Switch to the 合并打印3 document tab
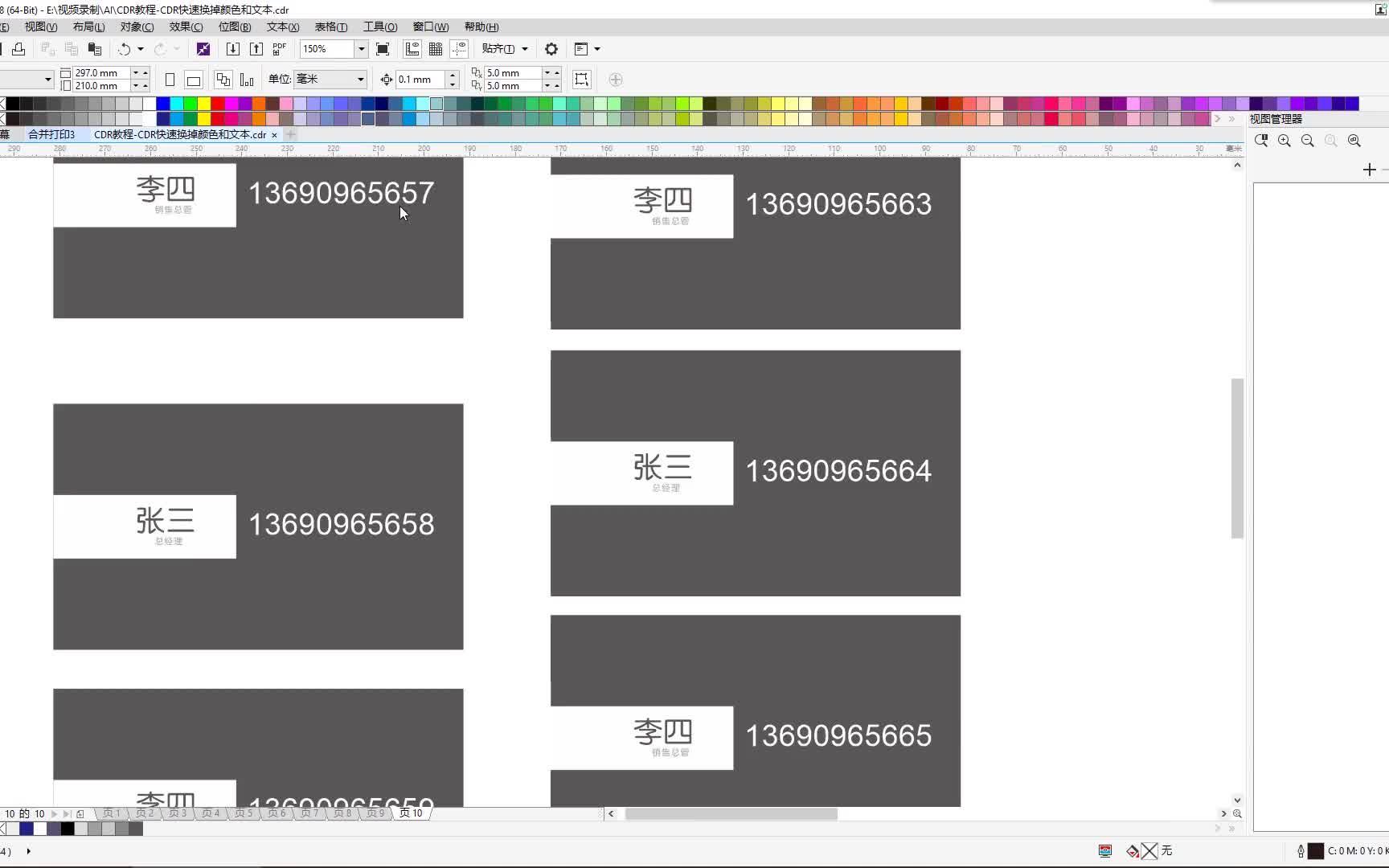1389x868 pixels. click(x=51, y=134)
